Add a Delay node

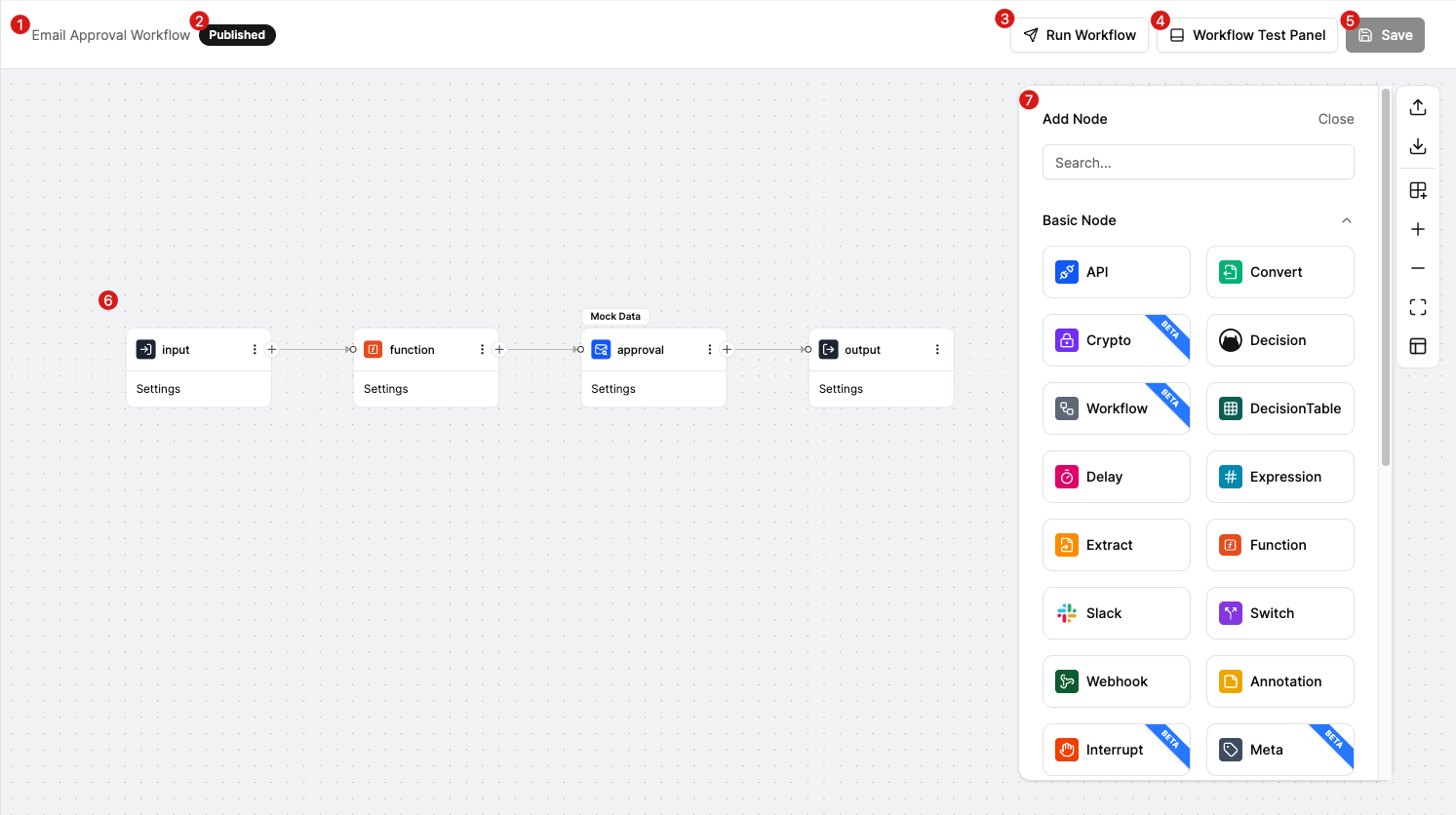click(x=1117, y=477)
